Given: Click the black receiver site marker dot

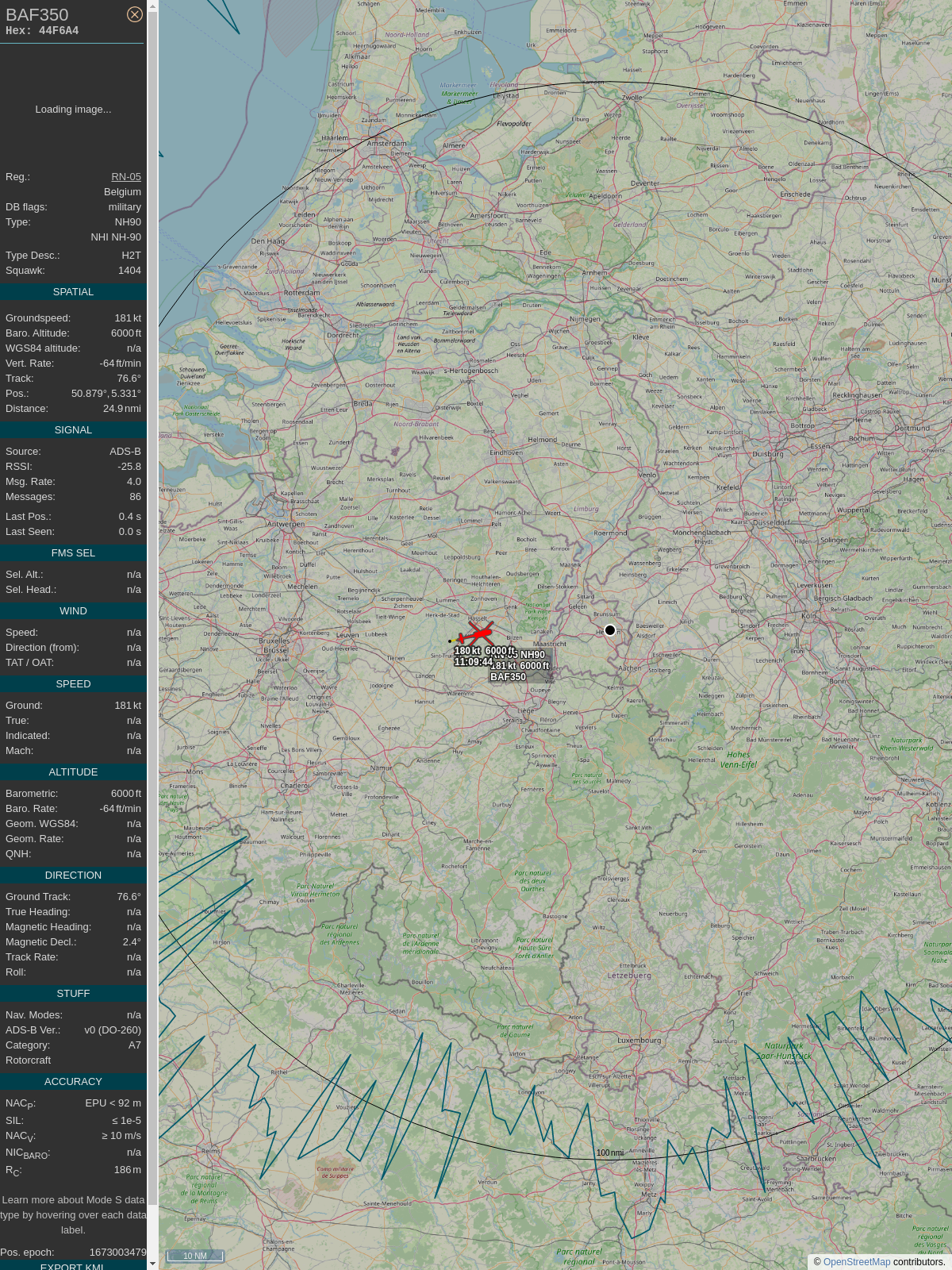Looking at the screenshot, I should point(610,630).
